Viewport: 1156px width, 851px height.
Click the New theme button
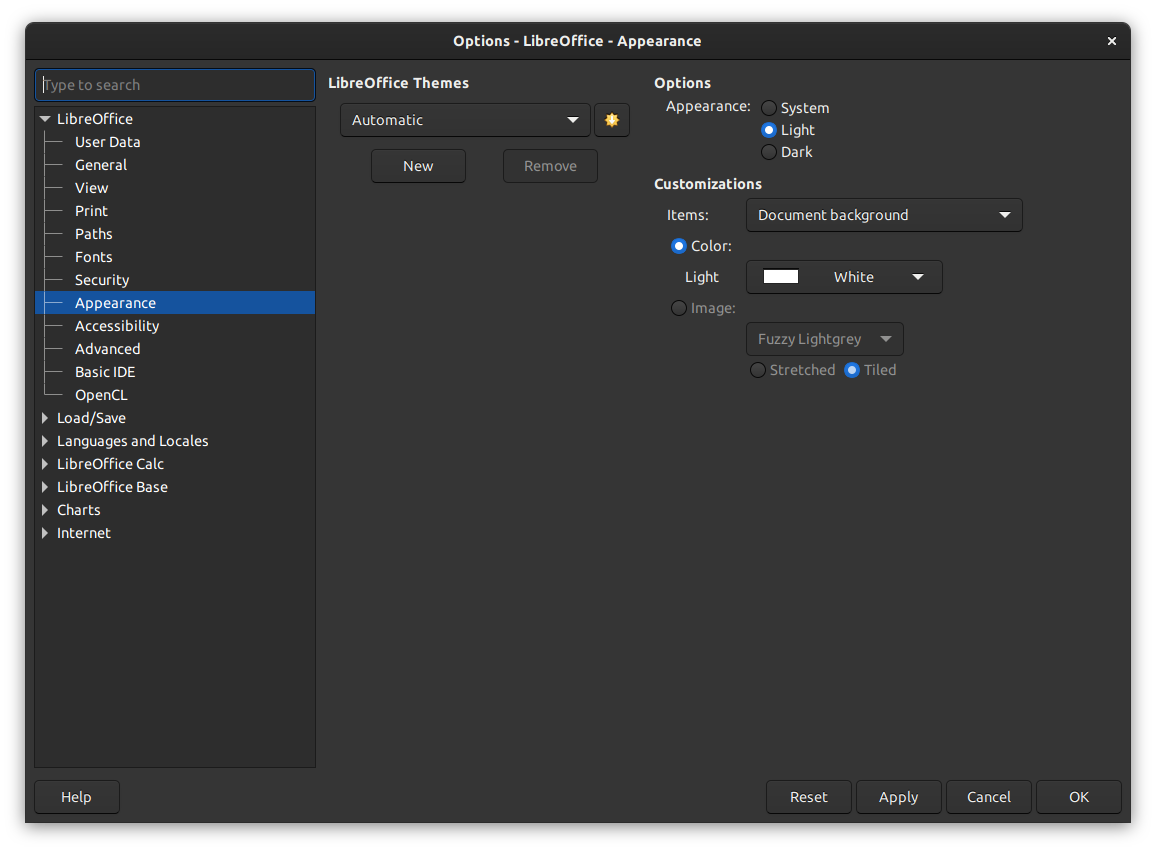point(418,166)
